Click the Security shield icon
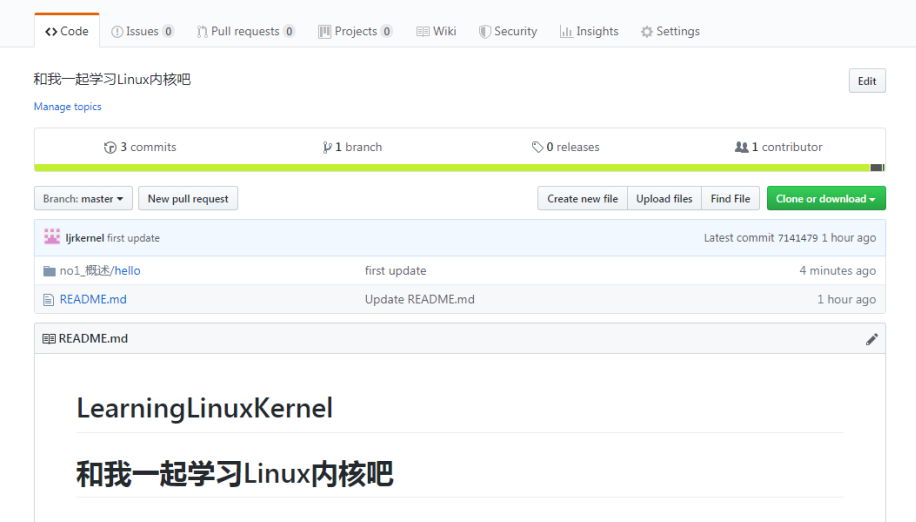 click(485, 32)
